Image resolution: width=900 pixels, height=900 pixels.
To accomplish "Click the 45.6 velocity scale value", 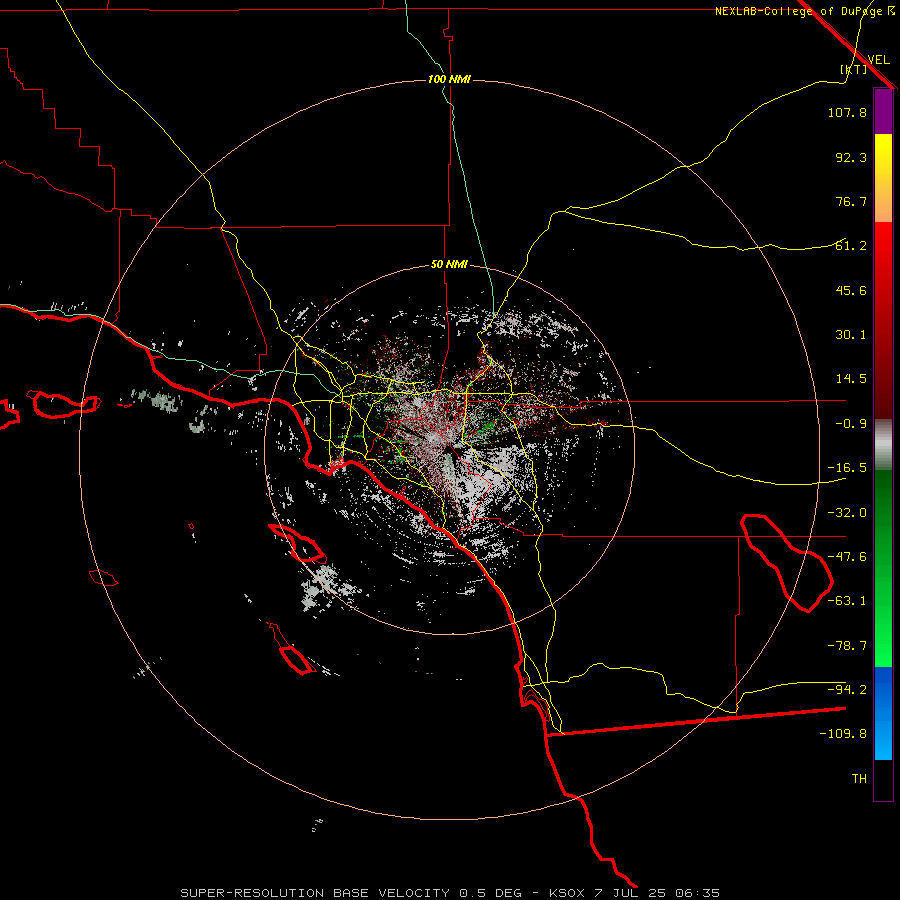I will (851, 290).
